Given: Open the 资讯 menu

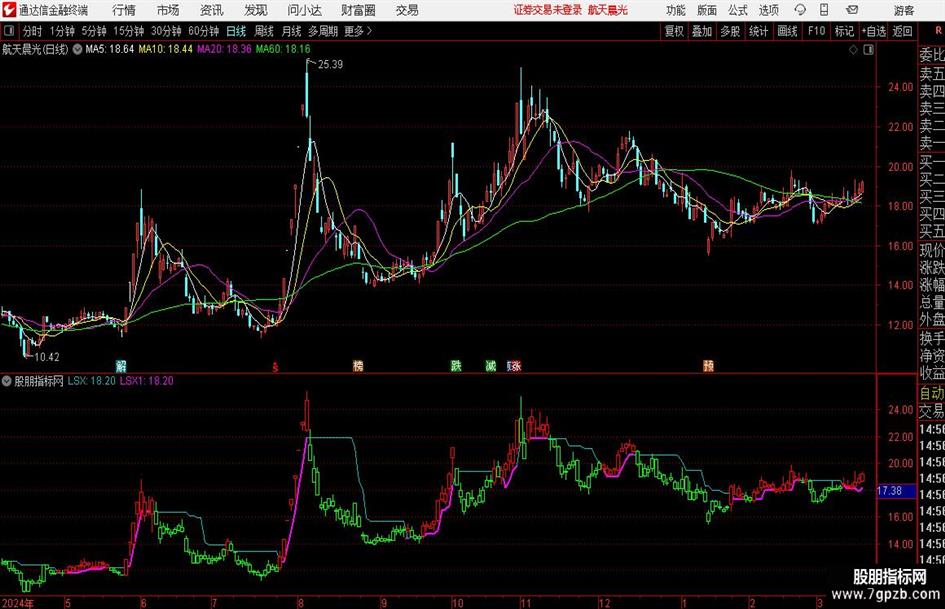Looking at the screenshot, I should pyautogui.click(x=212, y=10).
